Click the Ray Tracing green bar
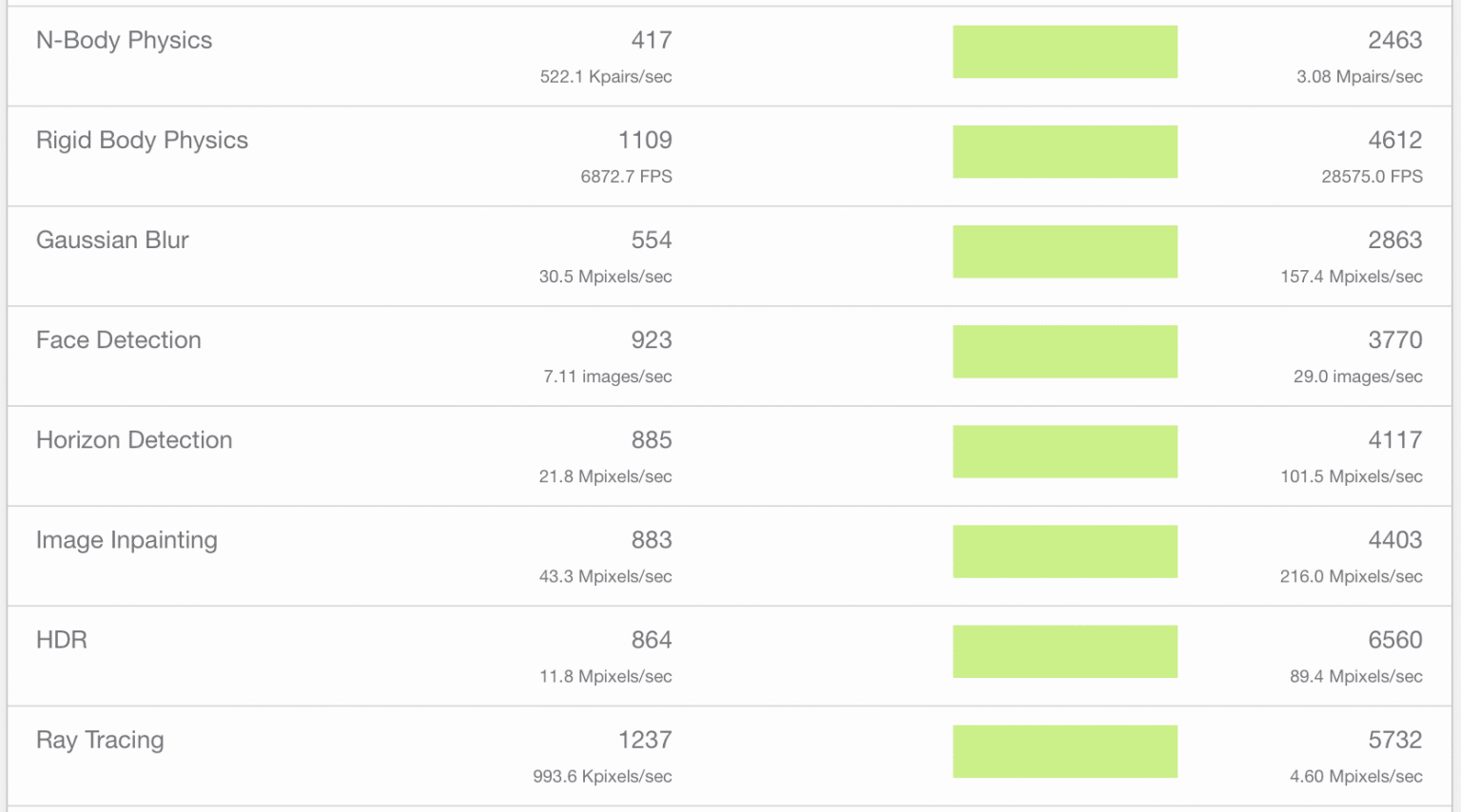1461x812 pixels. pos(1065,751)
